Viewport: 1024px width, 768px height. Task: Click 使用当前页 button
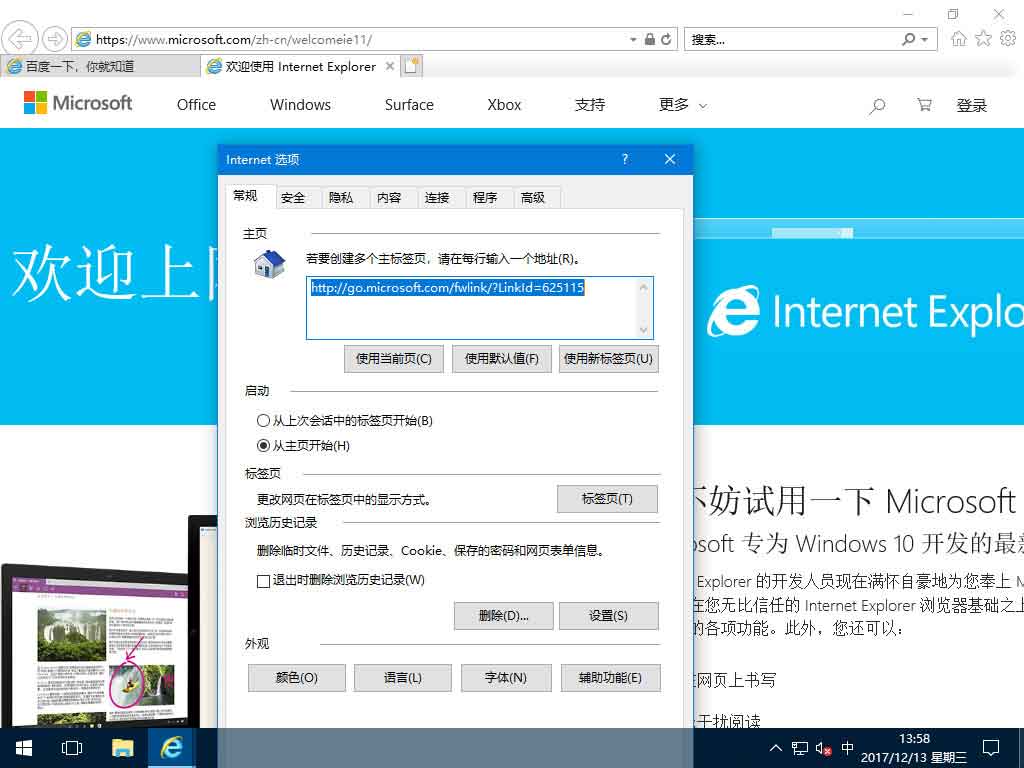[394, 359]
